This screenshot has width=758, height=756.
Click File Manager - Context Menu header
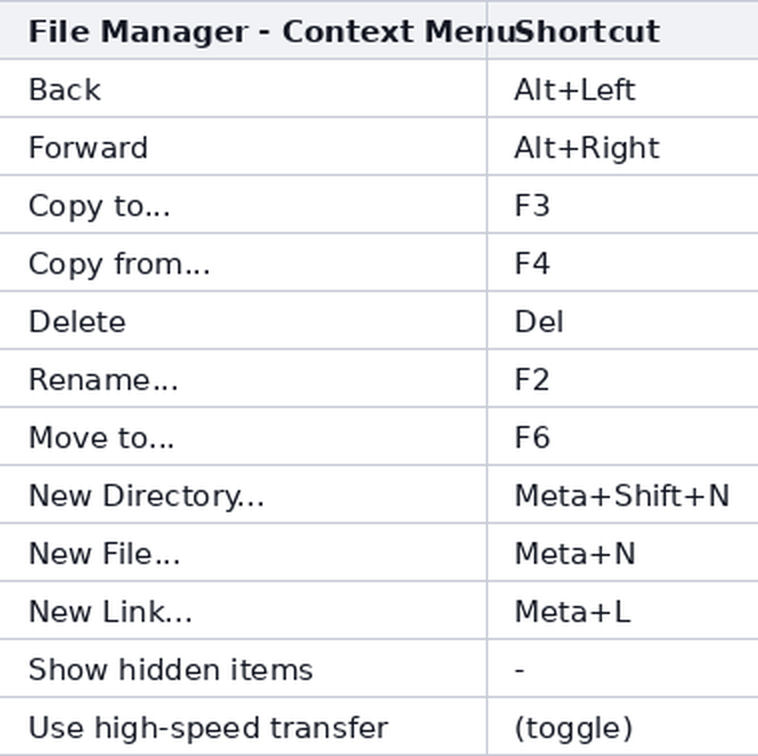pos(243,30)
